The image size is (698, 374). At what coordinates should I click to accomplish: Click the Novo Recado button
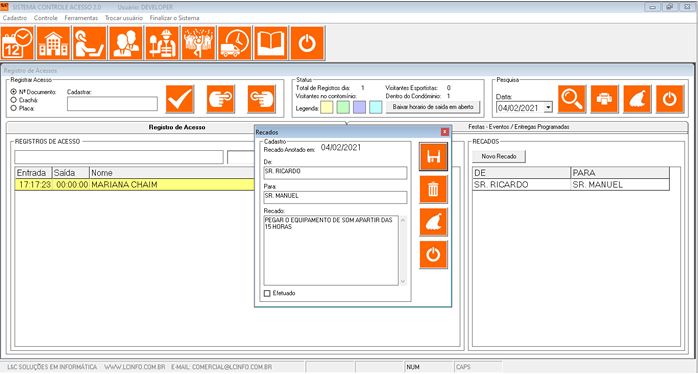499,157
